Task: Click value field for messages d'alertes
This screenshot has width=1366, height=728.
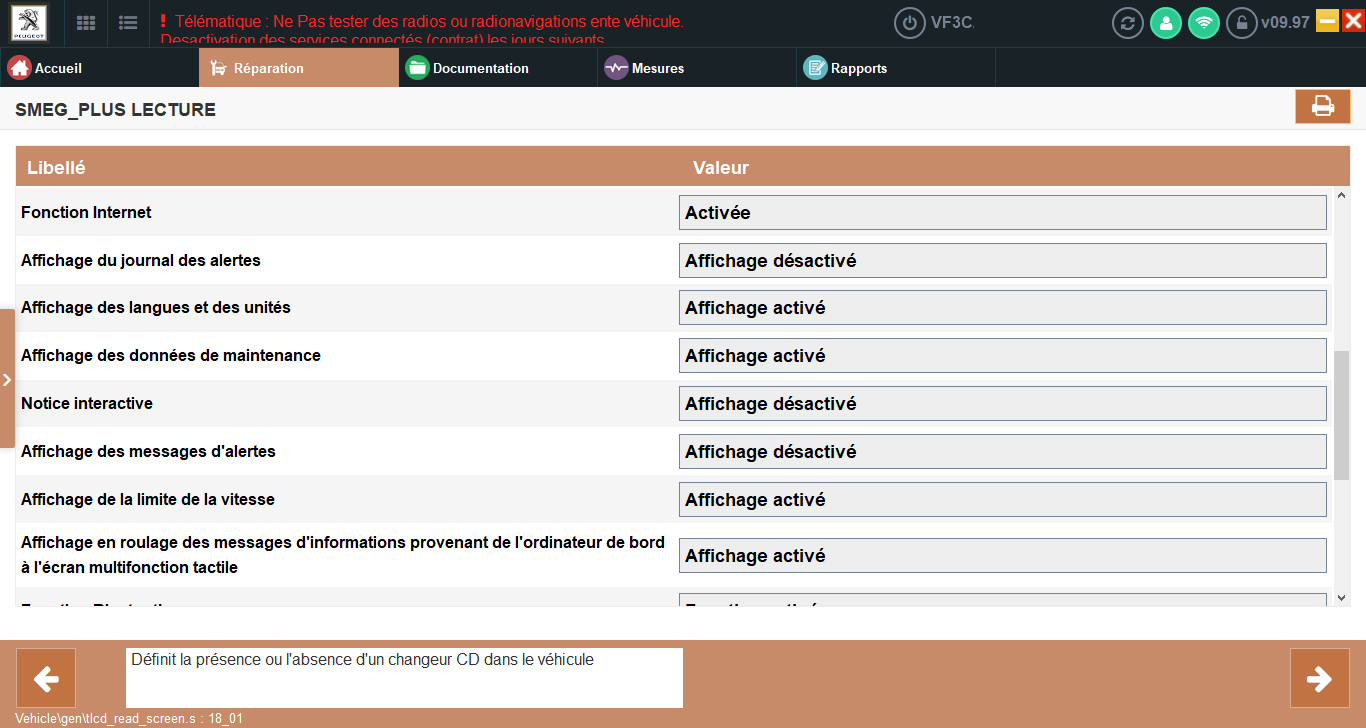Action: [1003, 452]
